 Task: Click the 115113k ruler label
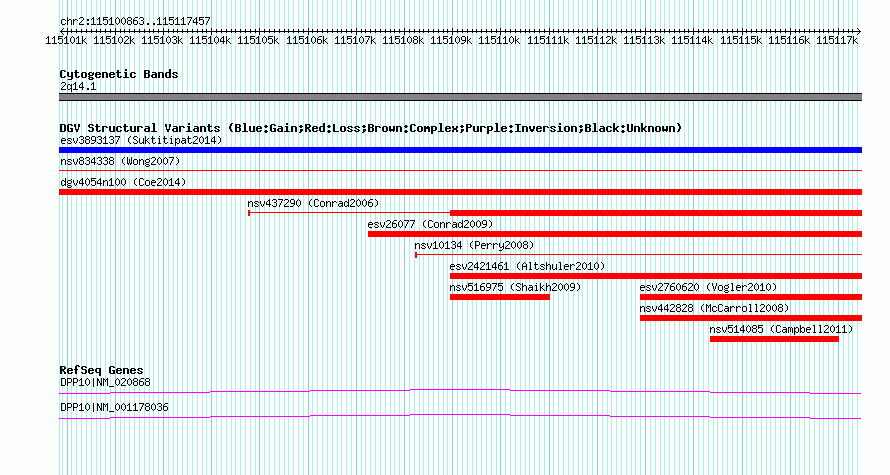pos(644,41)
